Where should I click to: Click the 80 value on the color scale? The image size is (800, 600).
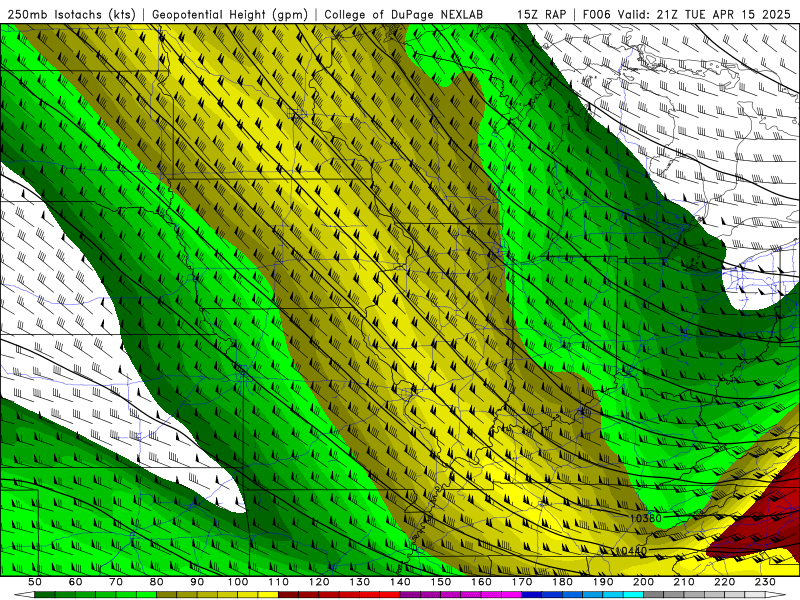tap(157, 582)
